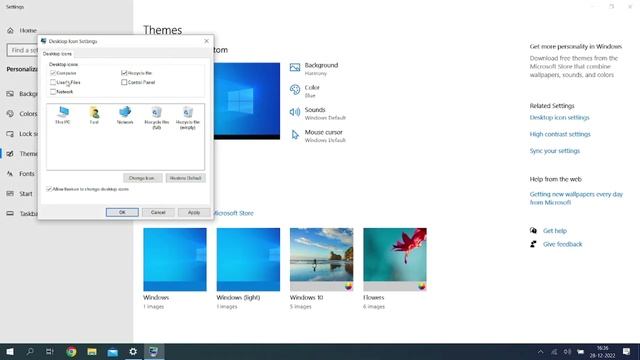This screenshot has width=640, height=360.
Task: Open File Explorer from the taskbar
Action: [92, 351]
